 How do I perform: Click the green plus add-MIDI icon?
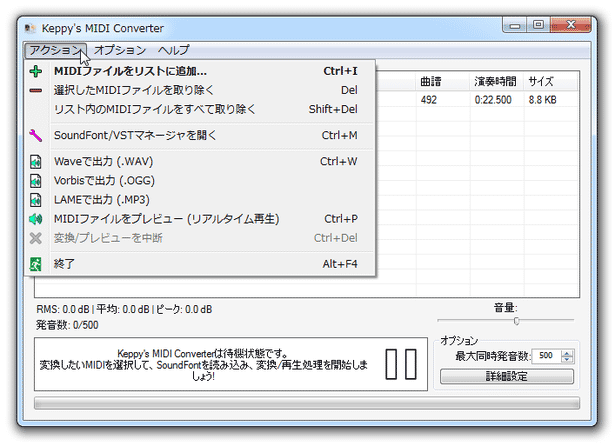point(36,71)
